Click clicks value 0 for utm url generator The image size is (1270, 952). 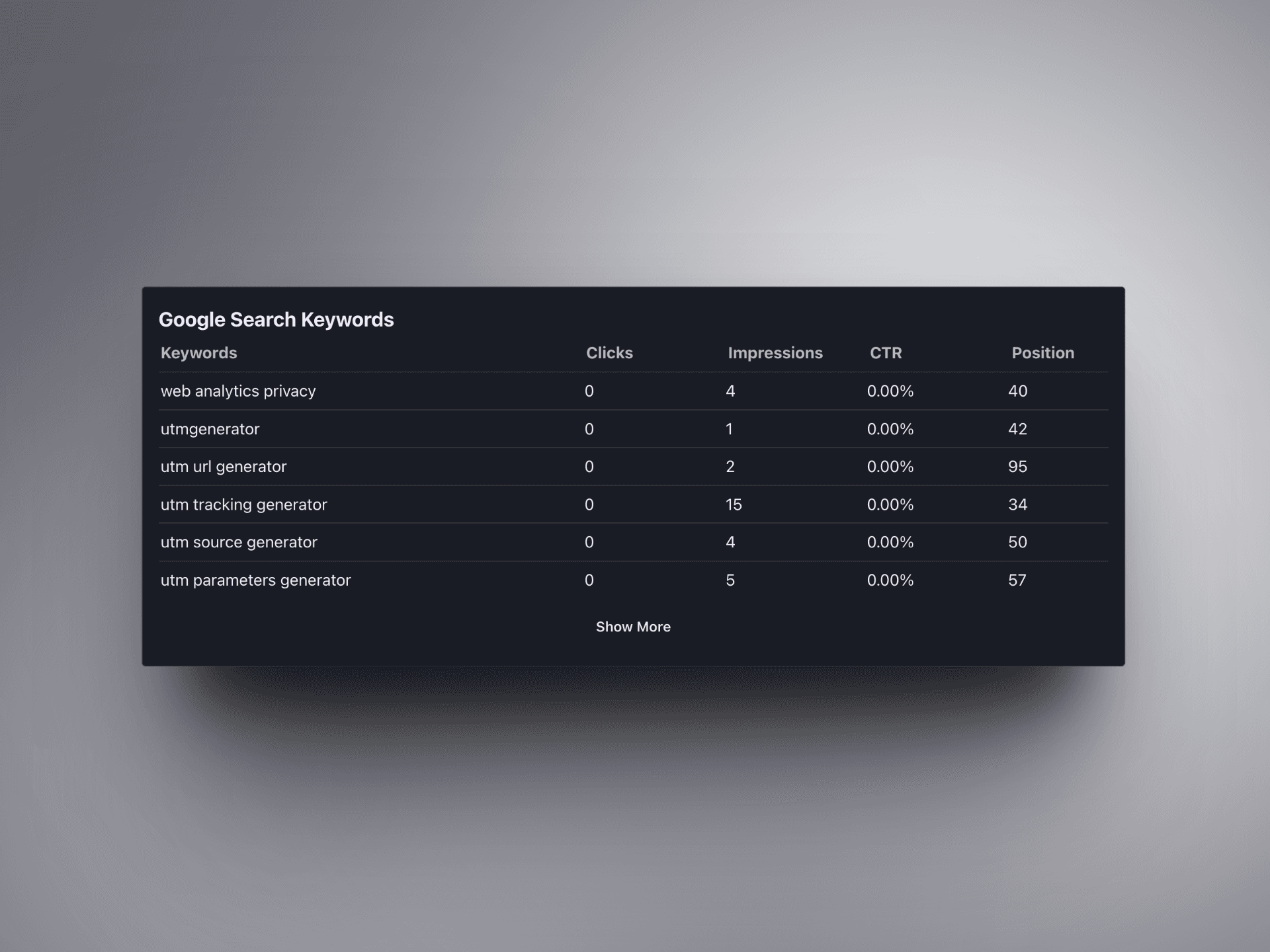tap(589, 467)
